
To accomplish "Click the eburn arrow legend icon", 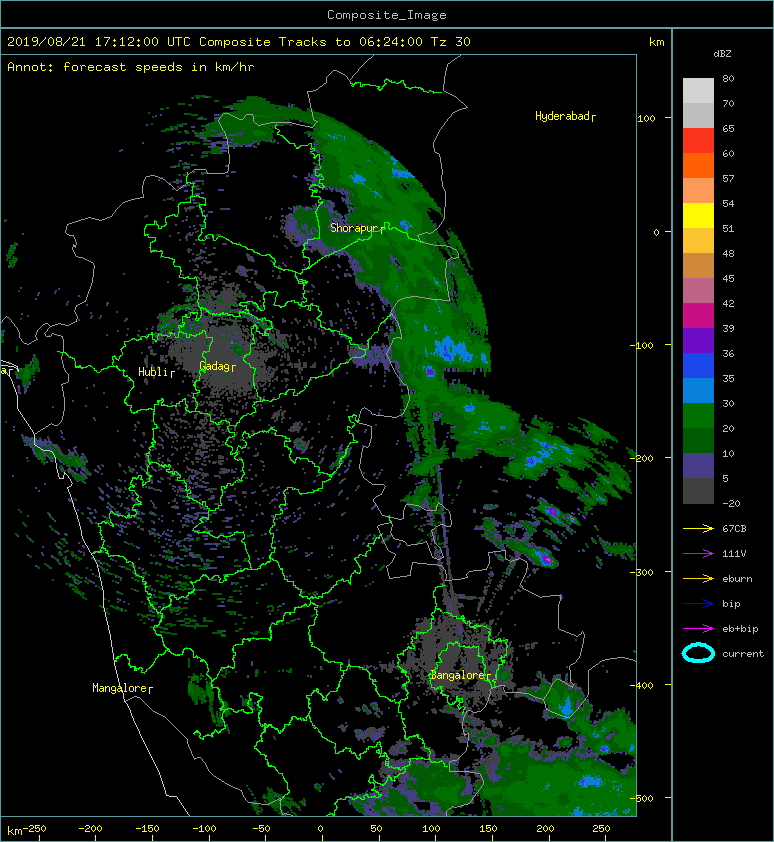I will click(x=698, y=578).
